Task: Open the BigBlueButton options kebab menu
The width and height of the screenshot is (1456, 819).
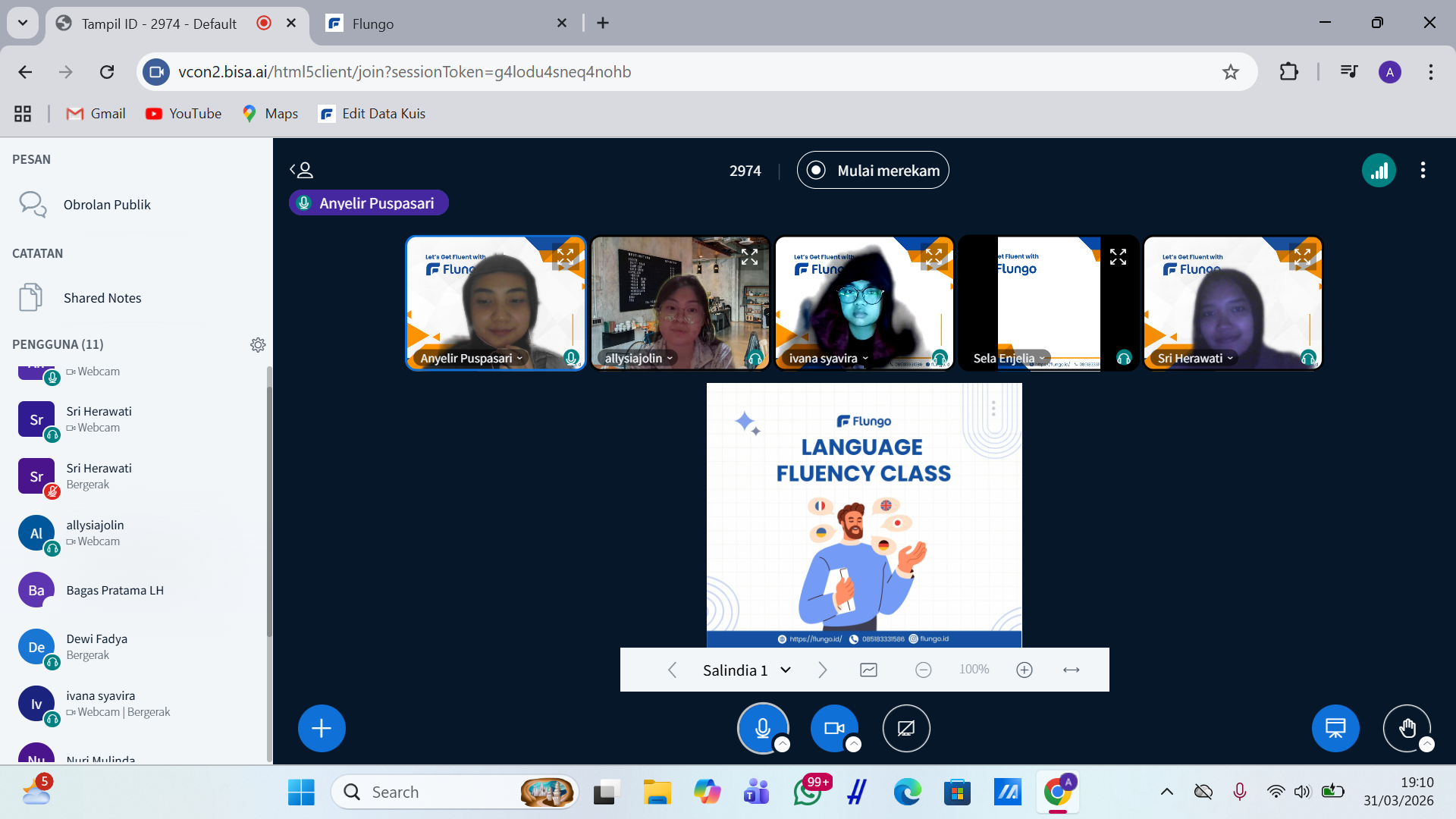Action: point(1423,170)
